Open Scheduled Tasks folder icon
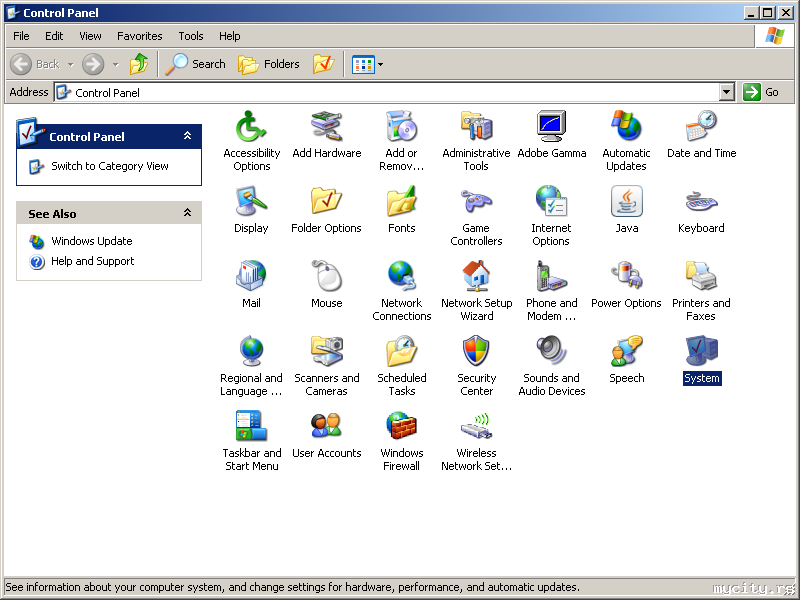 pyautogui.click(x=401, y=352)
